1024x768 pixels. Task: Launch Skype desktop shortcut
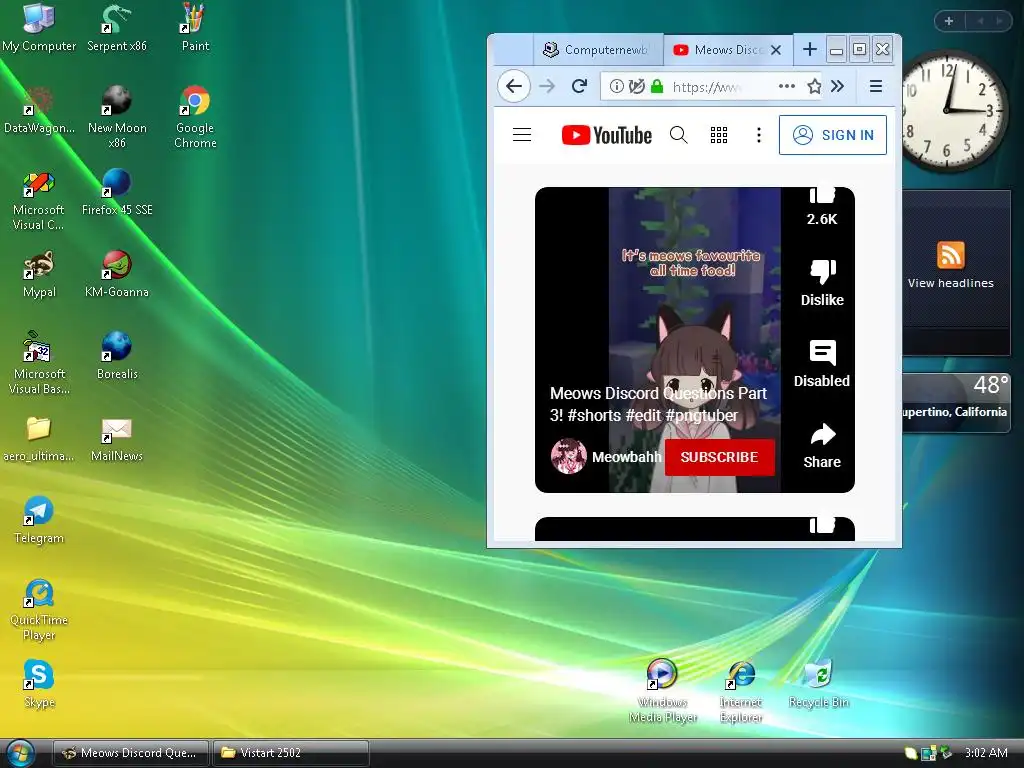coord(39,684)
